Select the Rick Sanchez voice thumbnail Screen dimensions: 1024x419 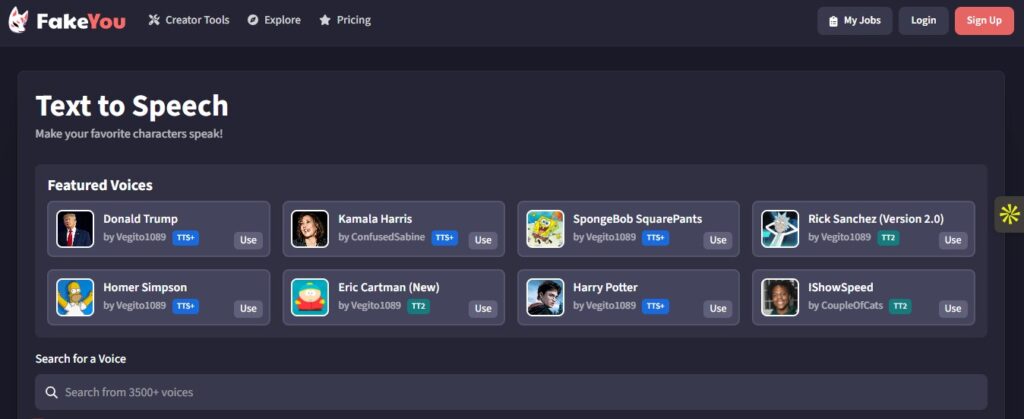(780, 228)
